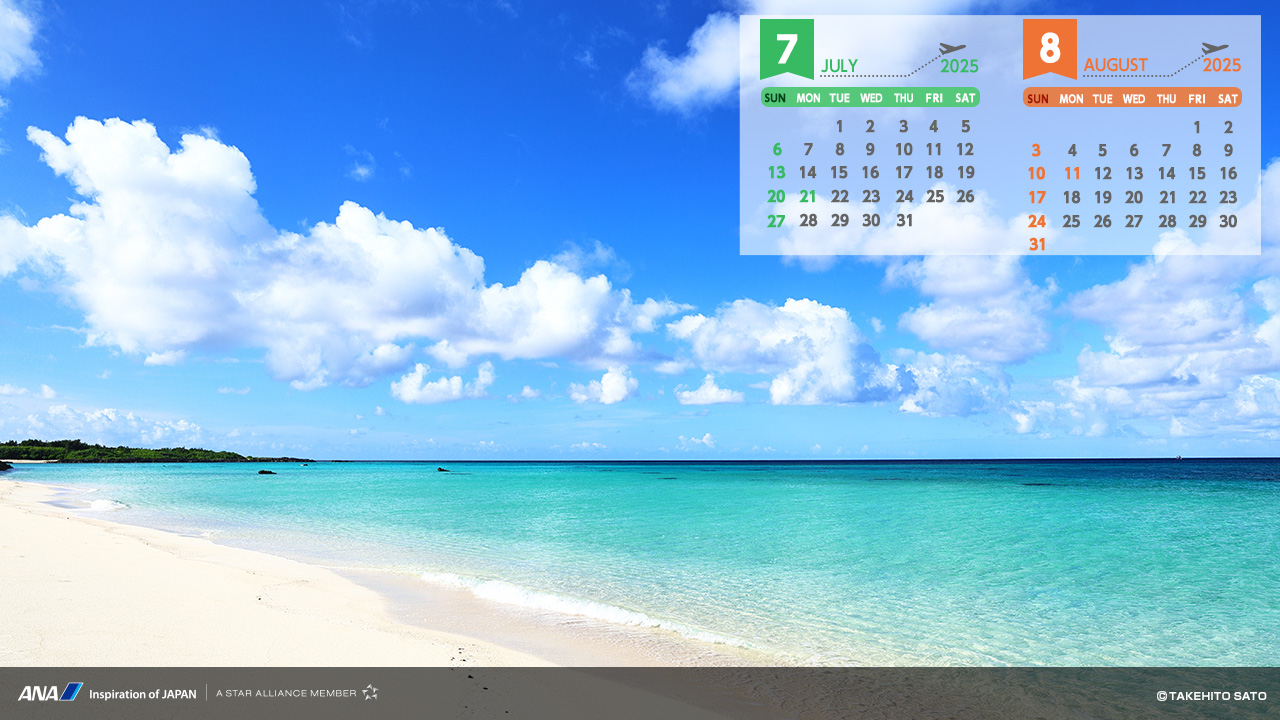Select the green number 7 month badge
1280x720 pixels.
[x=787, y=48]
